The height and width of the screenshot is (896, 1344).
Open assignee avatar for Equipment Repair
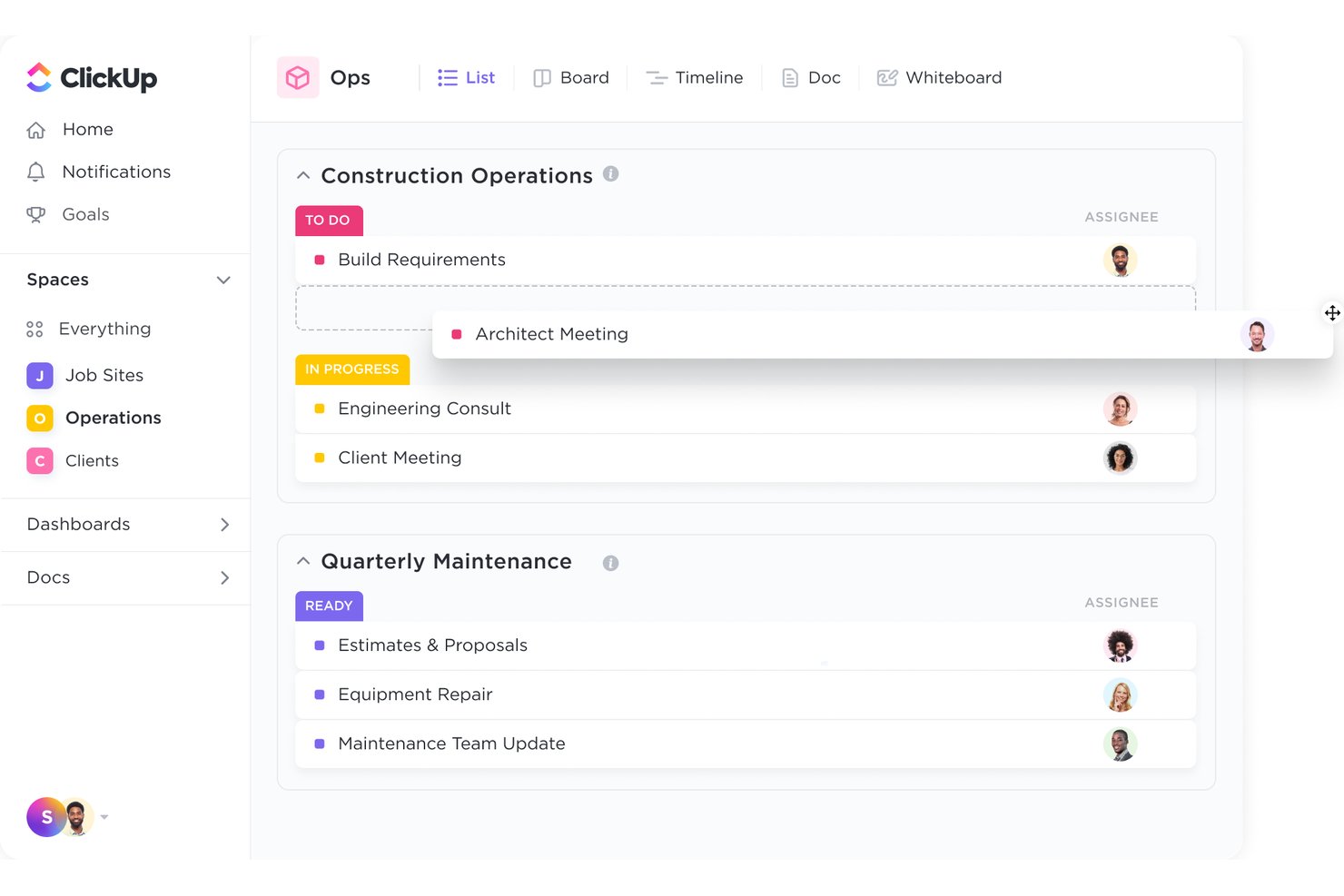click(x=1121, y=695)
